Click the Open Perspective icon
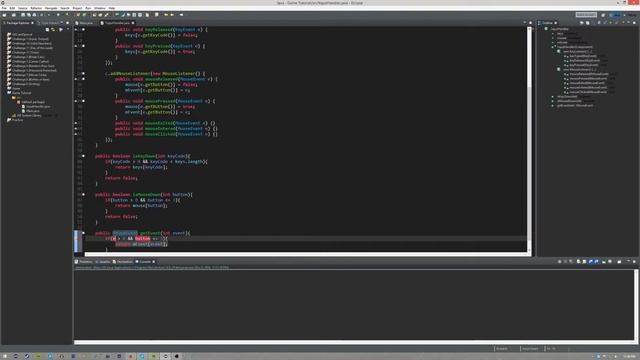Viewport: 640px width, 360px height. coord(603,15)
